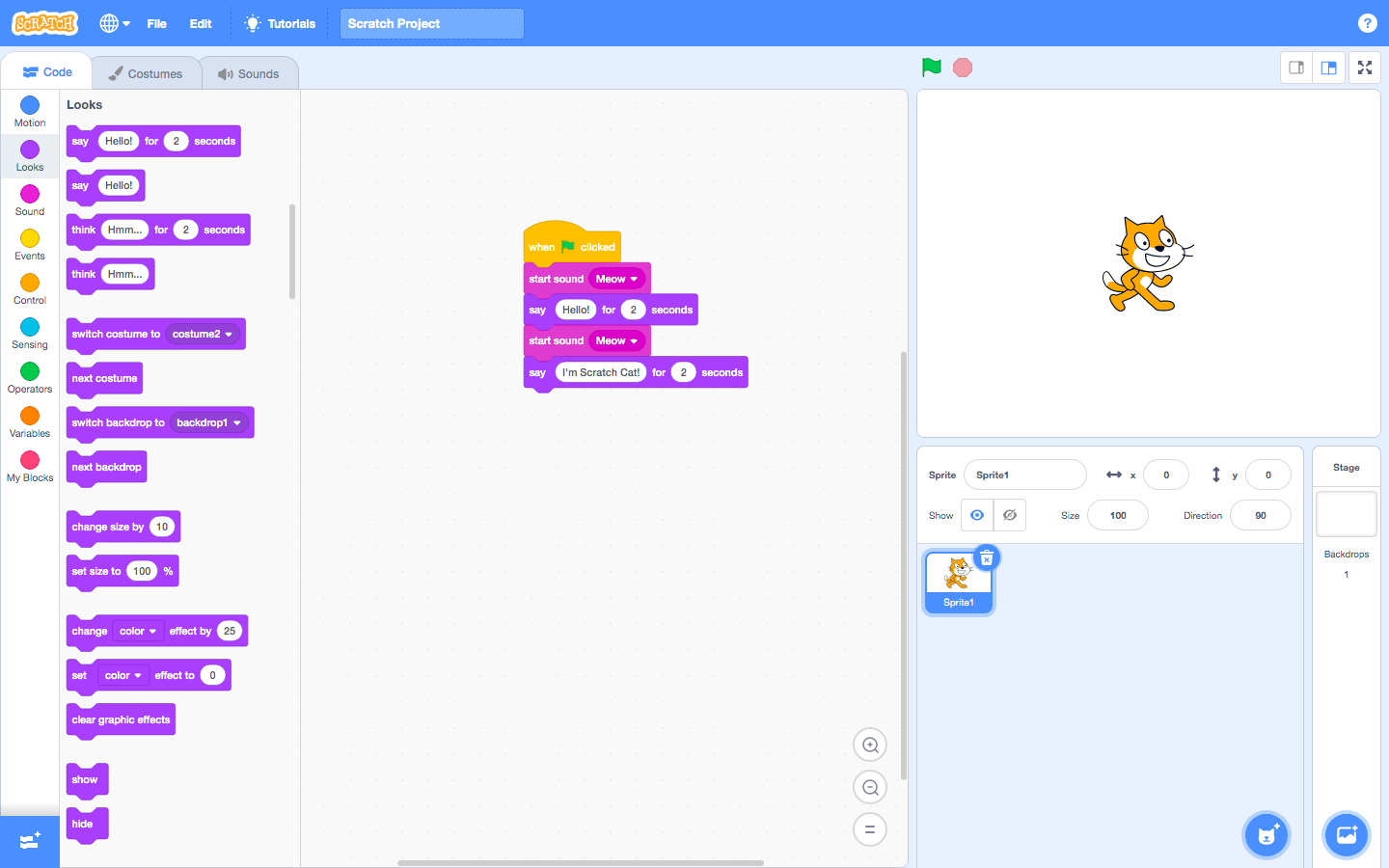
Task: Click the Scratch logo
Action: [45, 23]
